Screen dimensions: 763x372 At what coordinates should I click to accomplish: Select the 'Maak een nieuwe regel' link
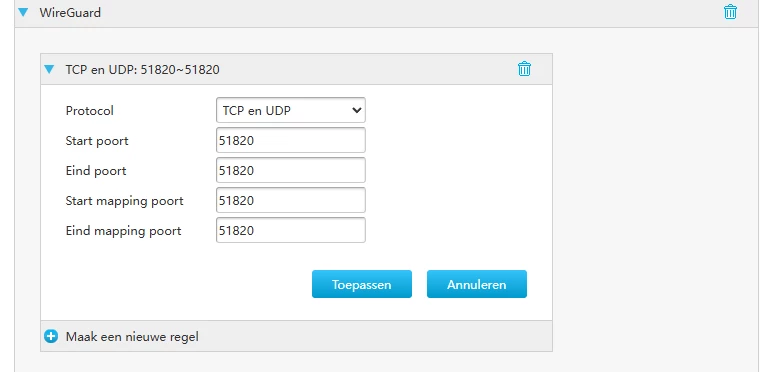[132, 336]
